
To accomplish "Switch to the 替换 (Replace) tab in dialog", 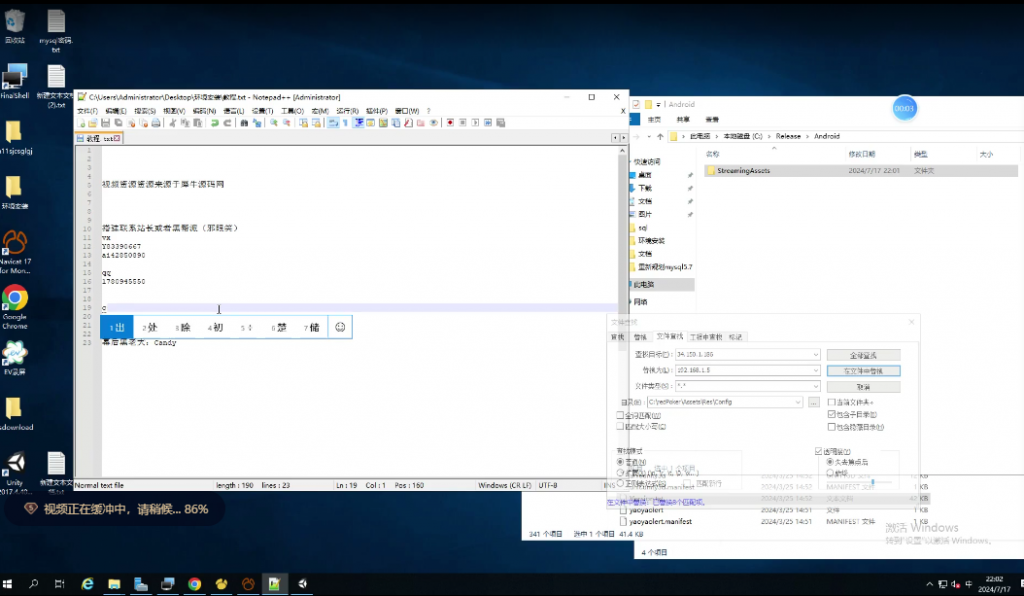I will 640,337.
